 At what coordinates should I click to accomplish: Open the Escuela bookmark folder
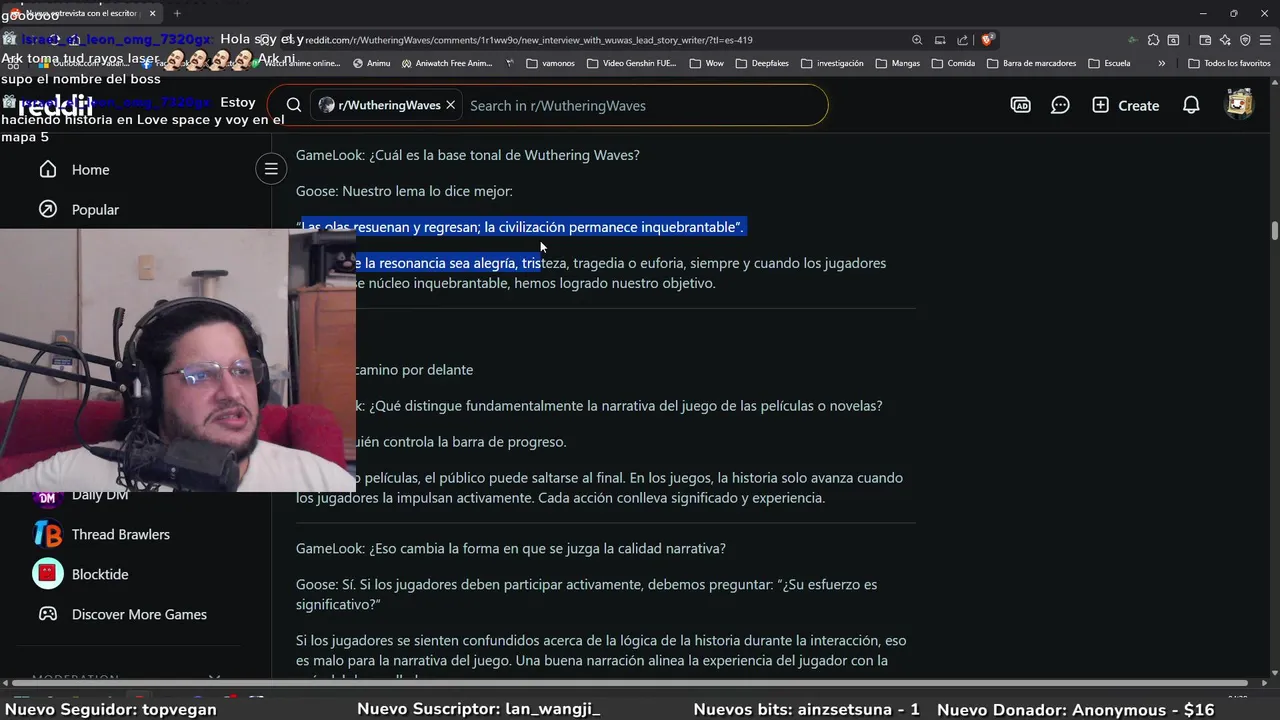(1109, 63)
